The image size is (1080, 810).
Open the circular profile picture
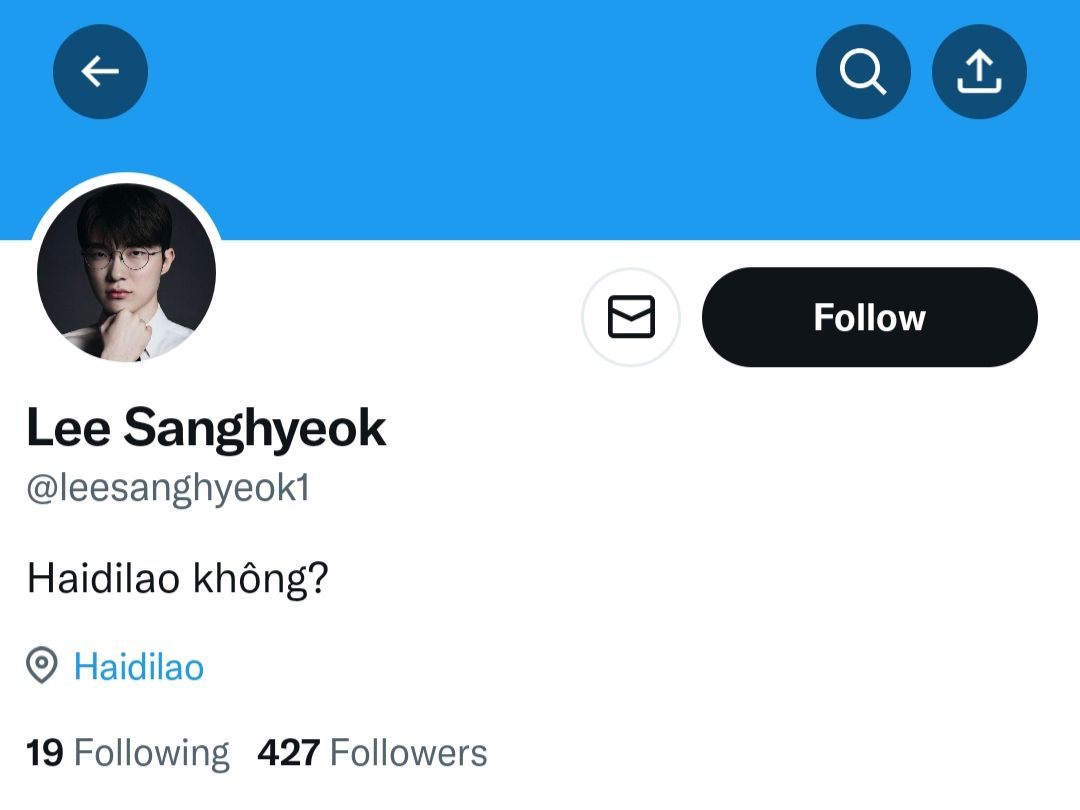(x=126, y=271)
